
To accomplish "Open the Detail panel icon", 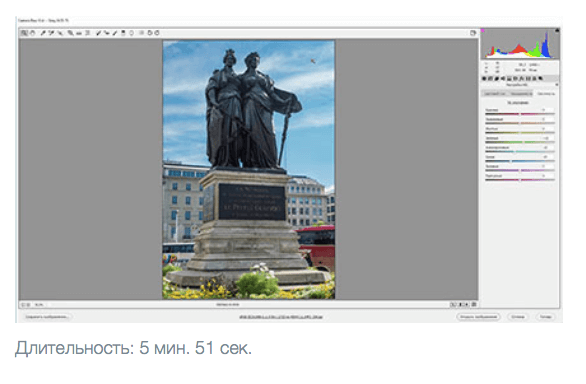I will click(497, 78).
